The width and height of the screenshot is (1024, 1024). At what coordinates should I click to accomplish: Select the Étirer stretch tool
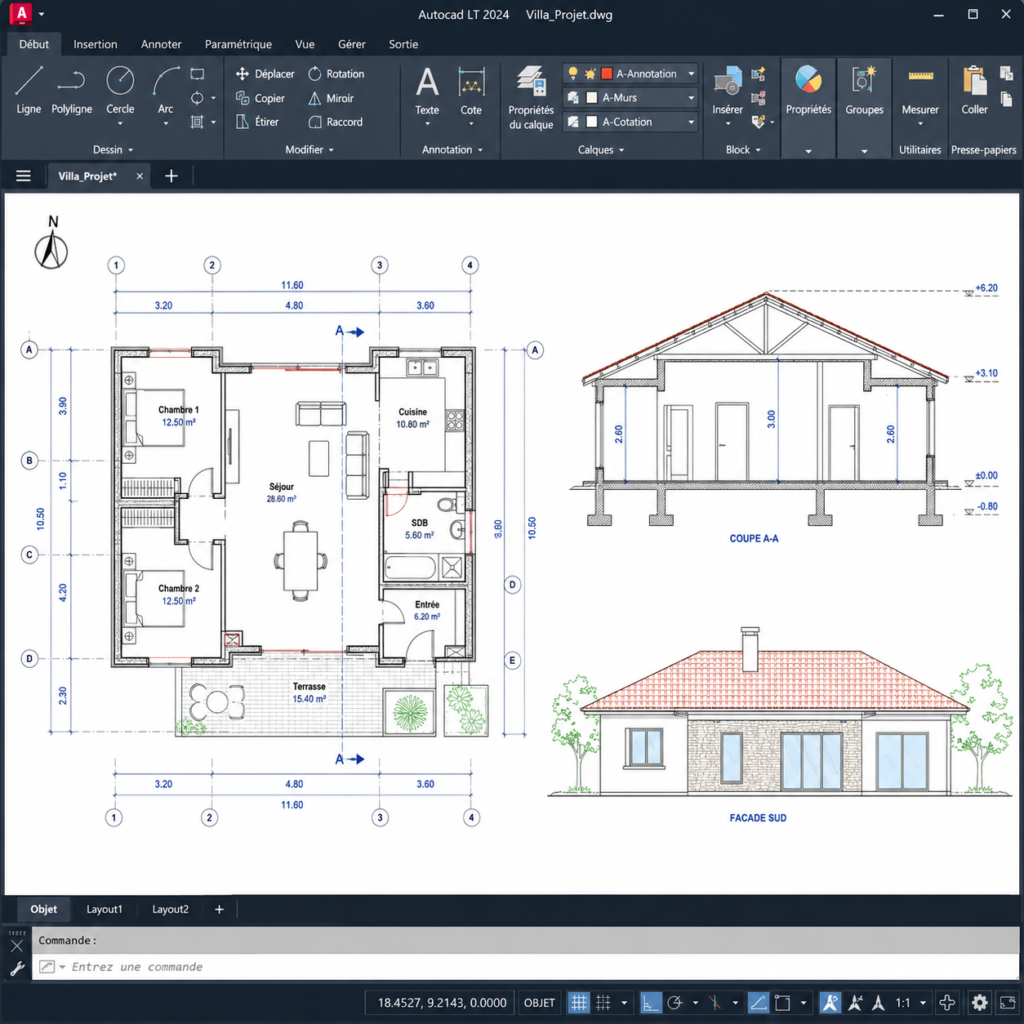click(x=257, y=121)
